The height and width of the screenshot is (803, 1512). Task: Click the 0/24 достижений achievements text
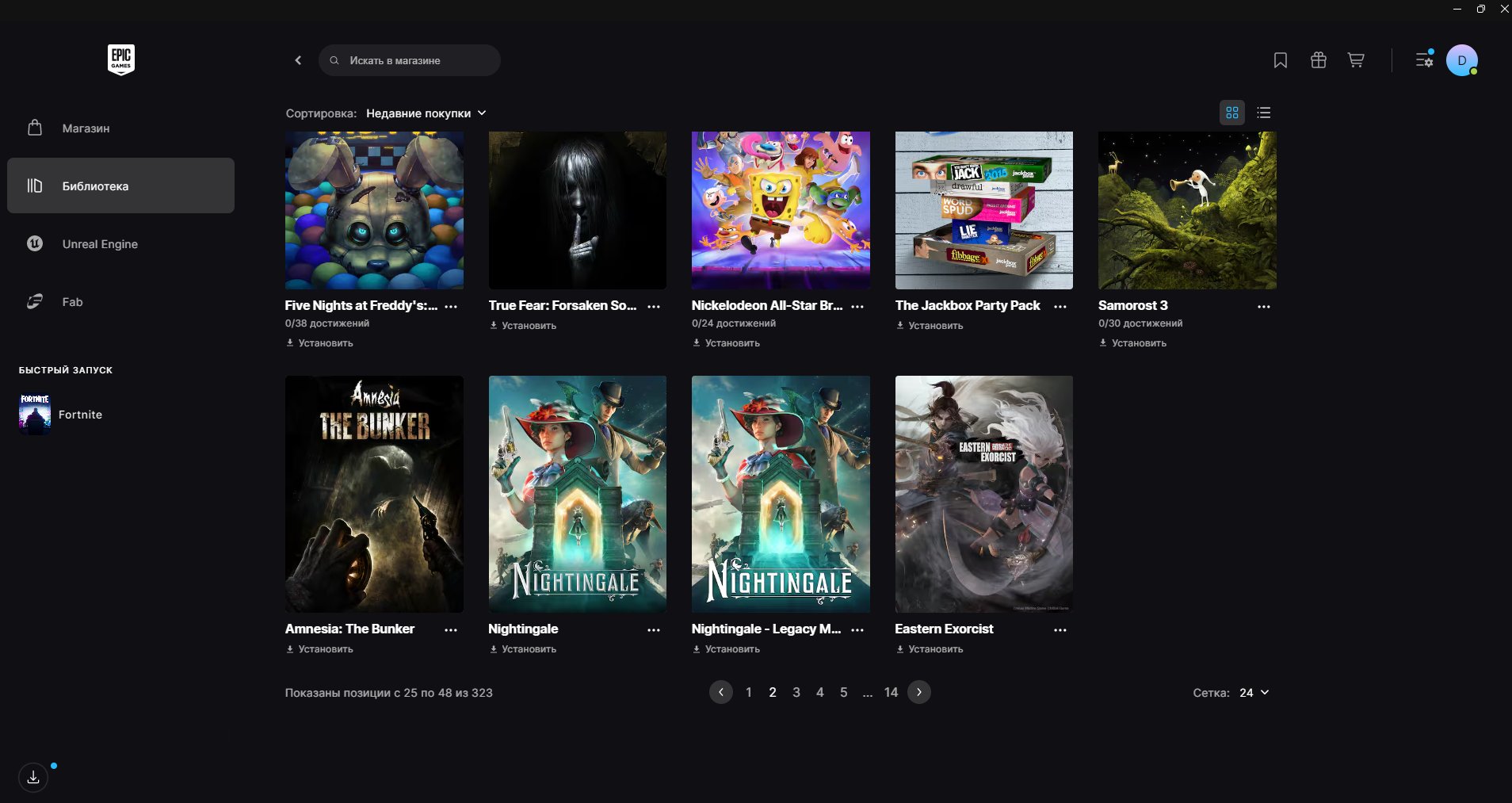[x=734, y=323]
